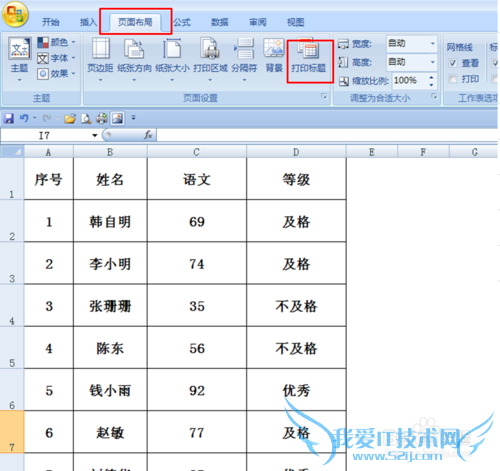Click the Name Box showing I7

pos(45,135)
